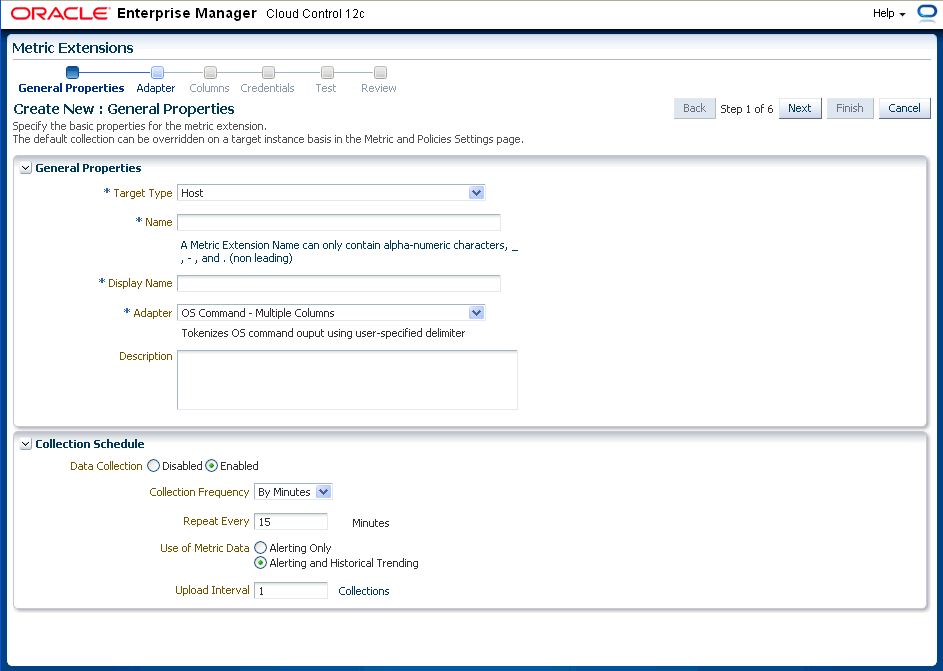Screen dimensions: 943x671
Task: Click the Test train step marker
Action: coord(327,73)
